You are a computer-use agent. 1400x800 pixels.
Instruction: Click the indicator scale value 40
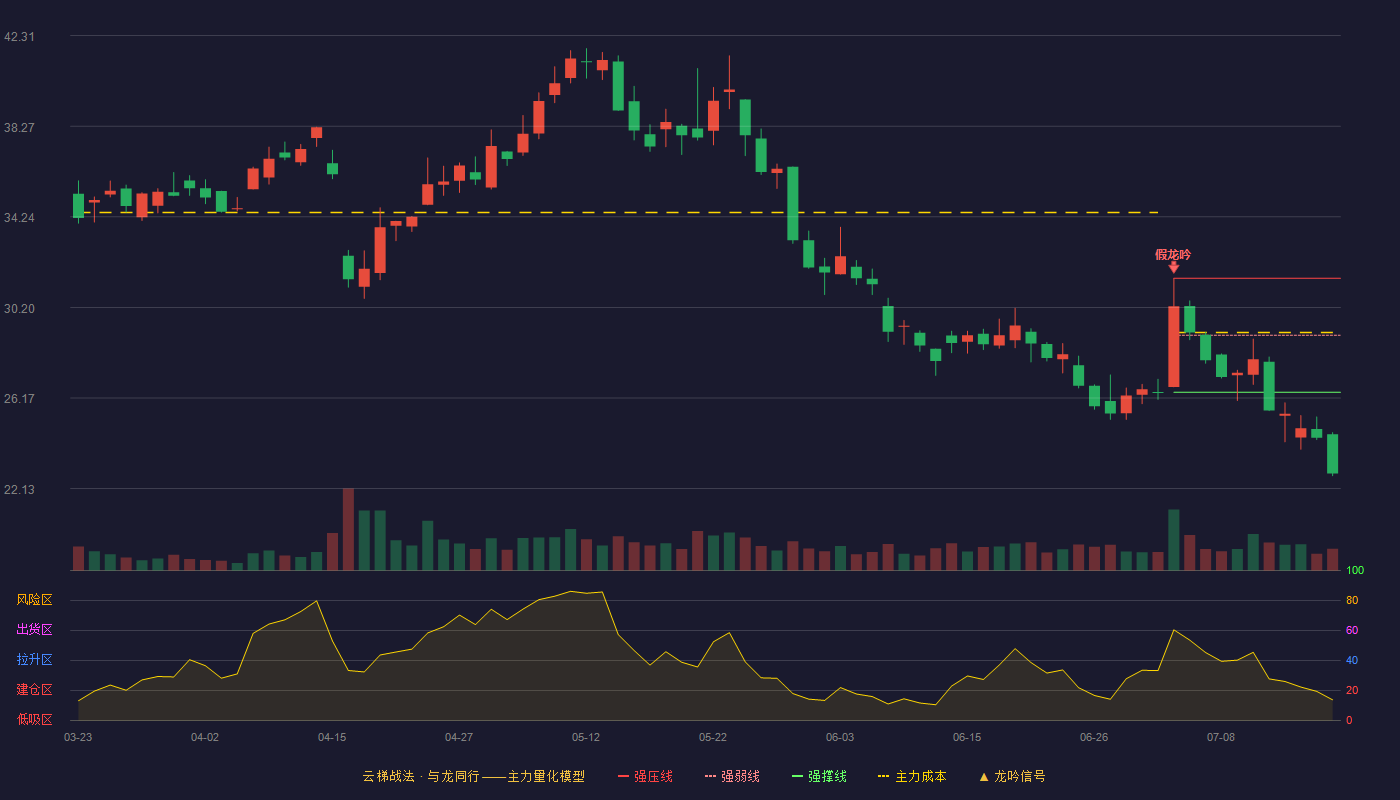click(x=1352, y=660)
